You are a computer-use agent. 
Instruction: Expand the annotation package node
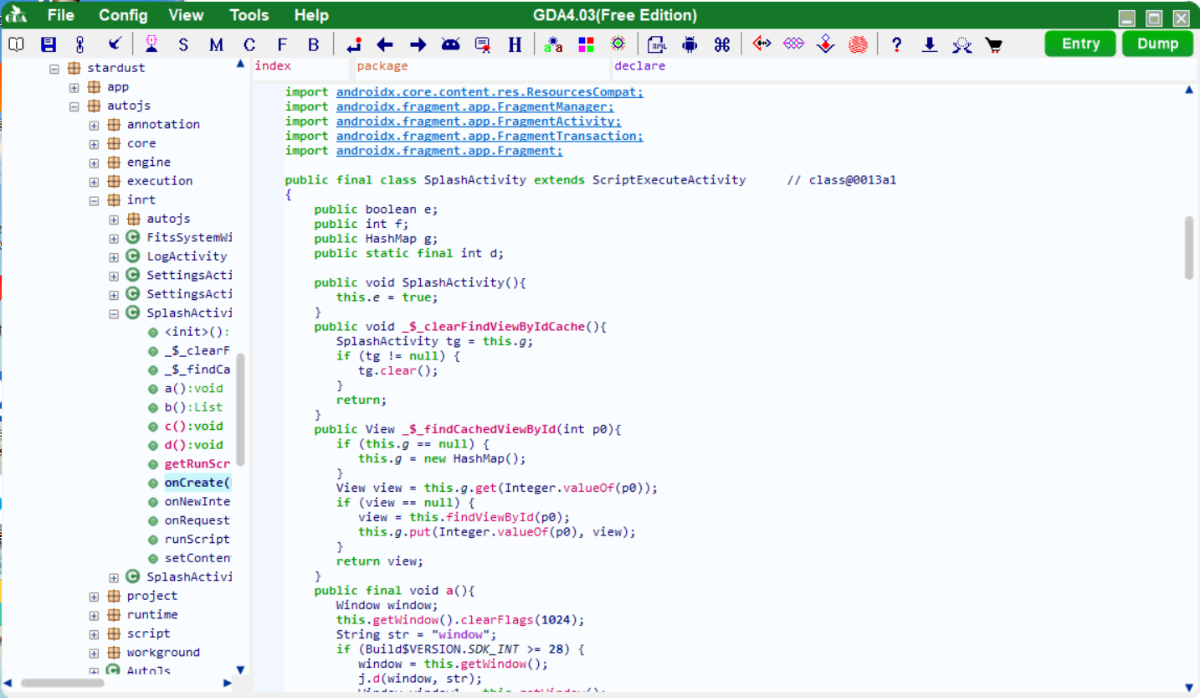pyautogui.click(x=94, y=125)
